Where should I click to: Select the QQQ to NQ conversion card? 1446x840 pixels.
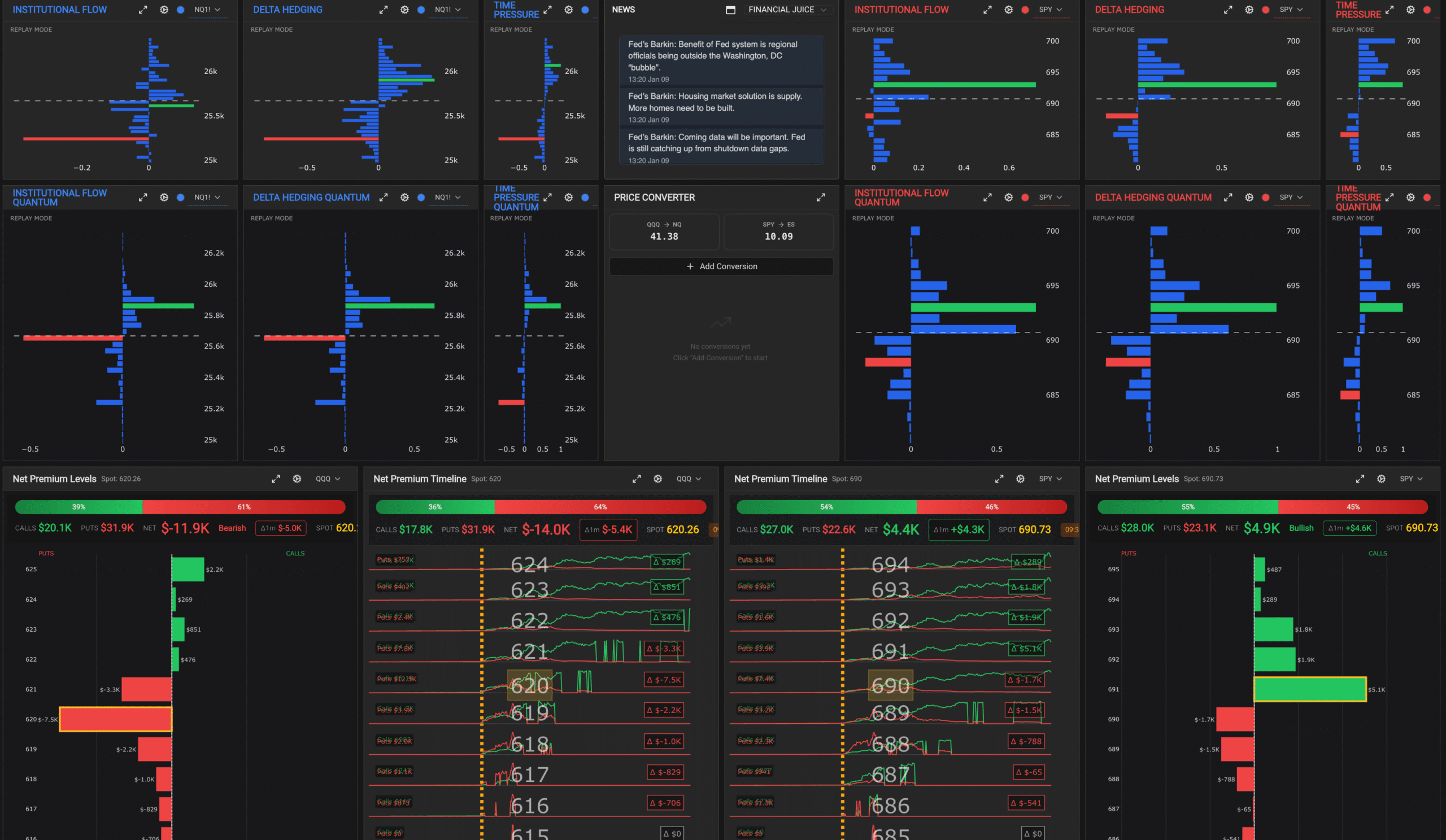664,231
